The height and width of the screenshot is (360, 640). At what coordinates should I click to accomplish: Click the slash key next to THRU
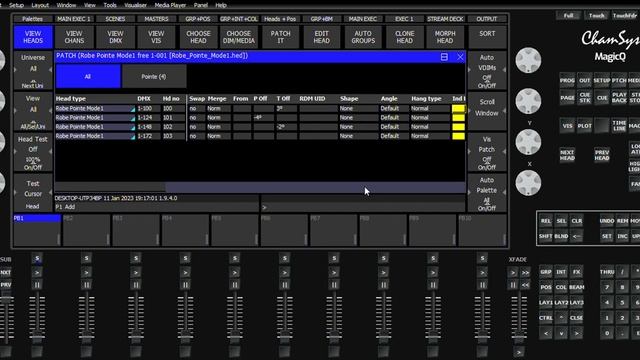(x=622, y=271)
